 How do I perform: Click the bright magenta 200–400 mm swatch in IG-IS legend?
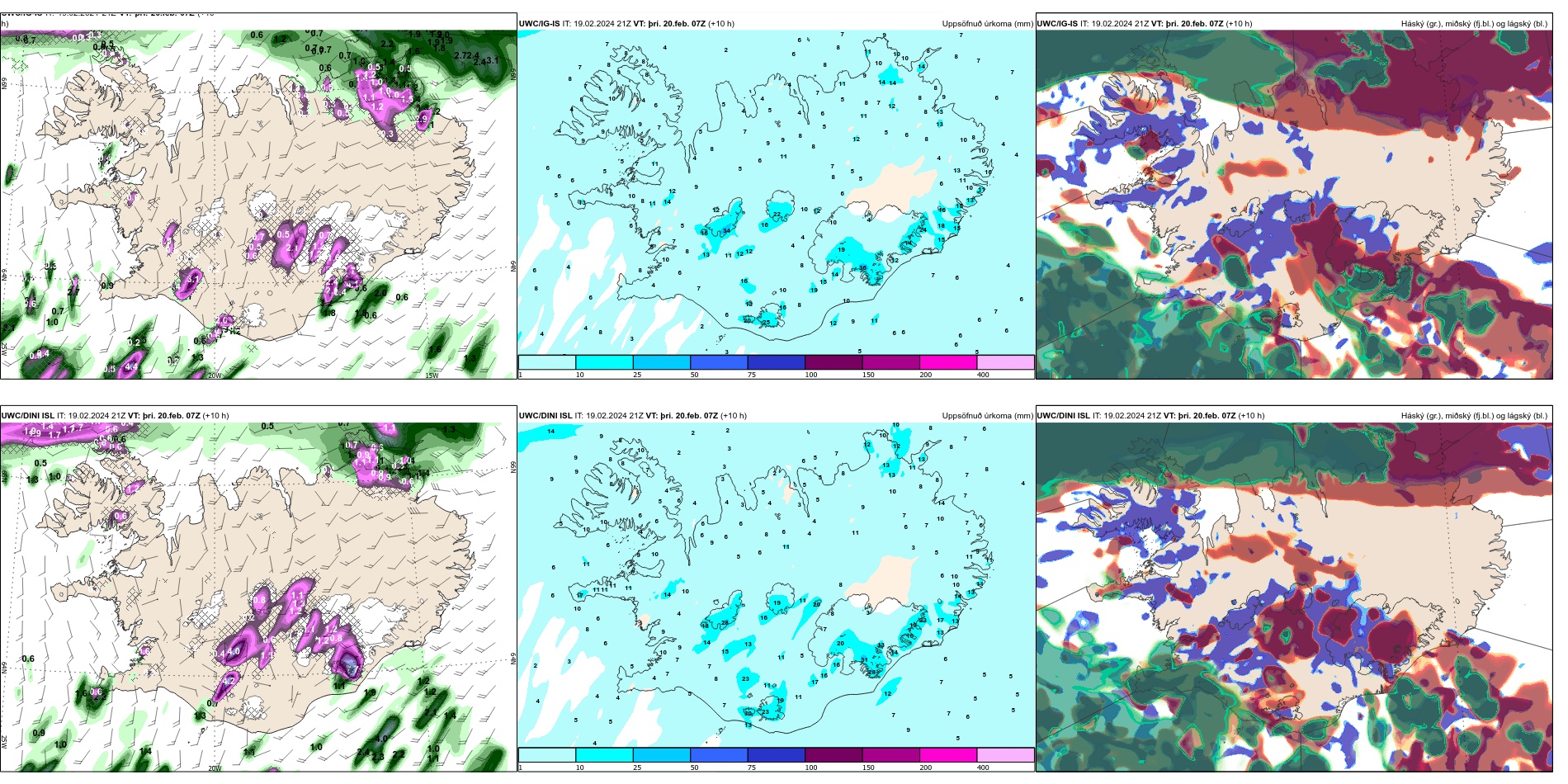948,362
